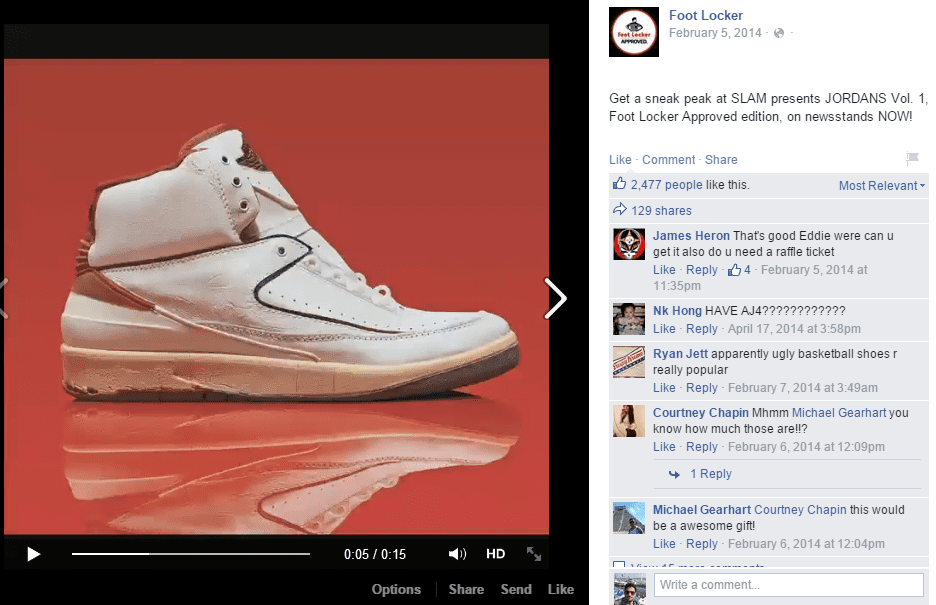Click Share under the post text

pos(721,160)
